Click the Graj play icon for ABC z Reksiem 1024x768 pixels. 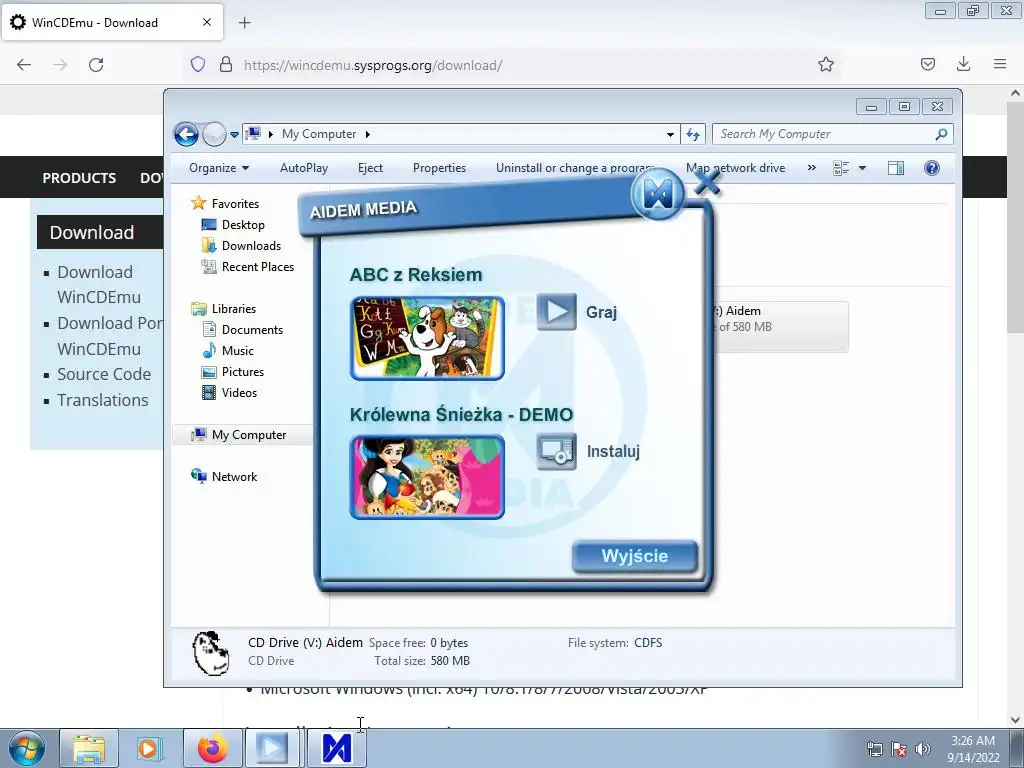point(556,312)
